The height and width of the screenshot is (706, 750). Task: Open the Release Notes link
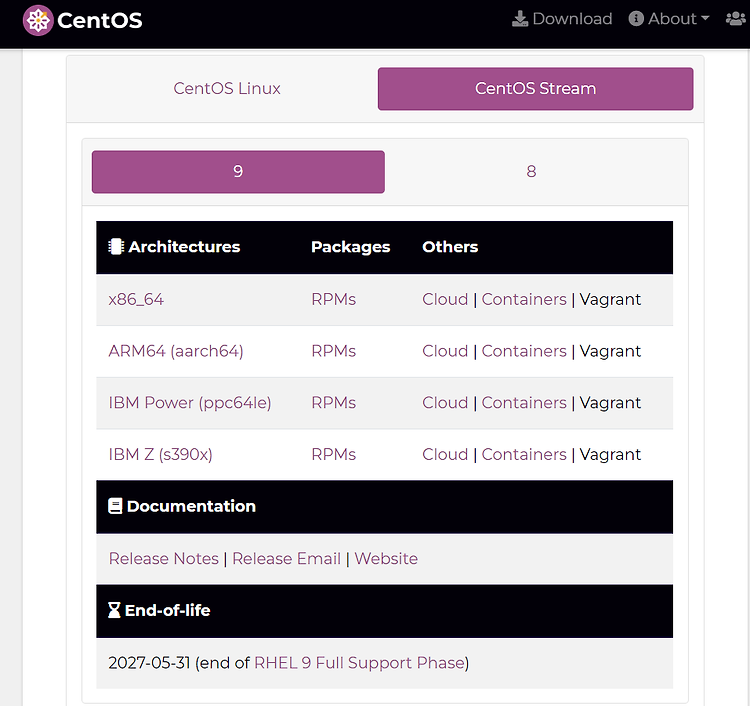(164, 559)
